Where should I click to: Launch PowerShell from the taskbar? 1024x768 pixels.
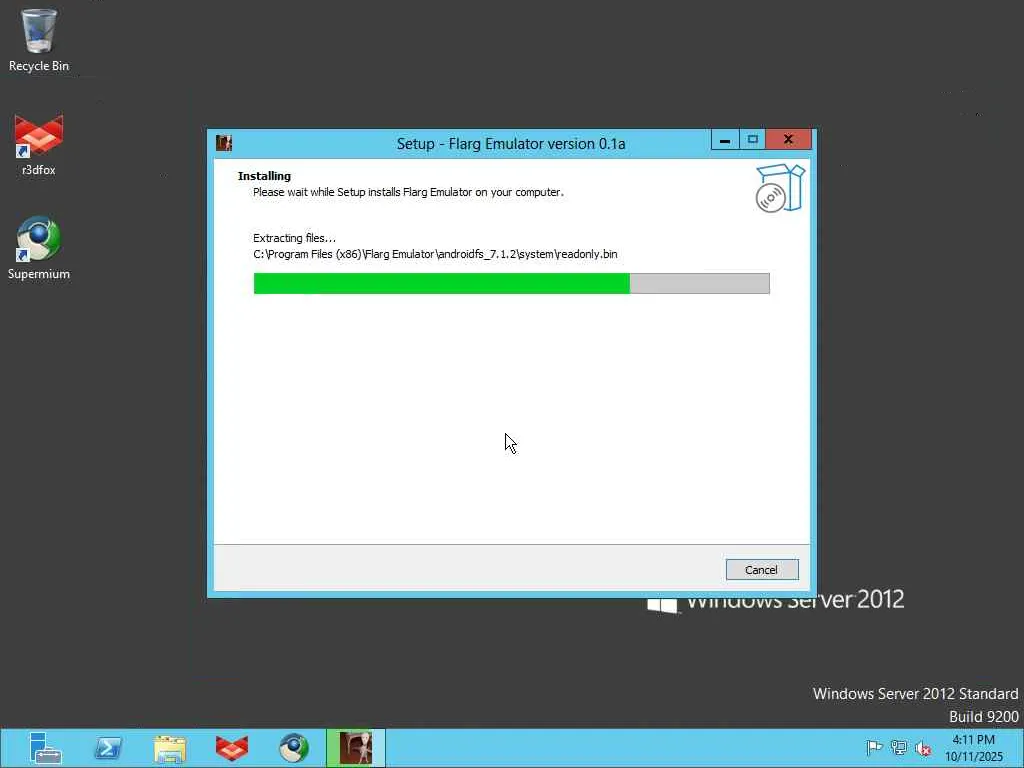[108, 748]
